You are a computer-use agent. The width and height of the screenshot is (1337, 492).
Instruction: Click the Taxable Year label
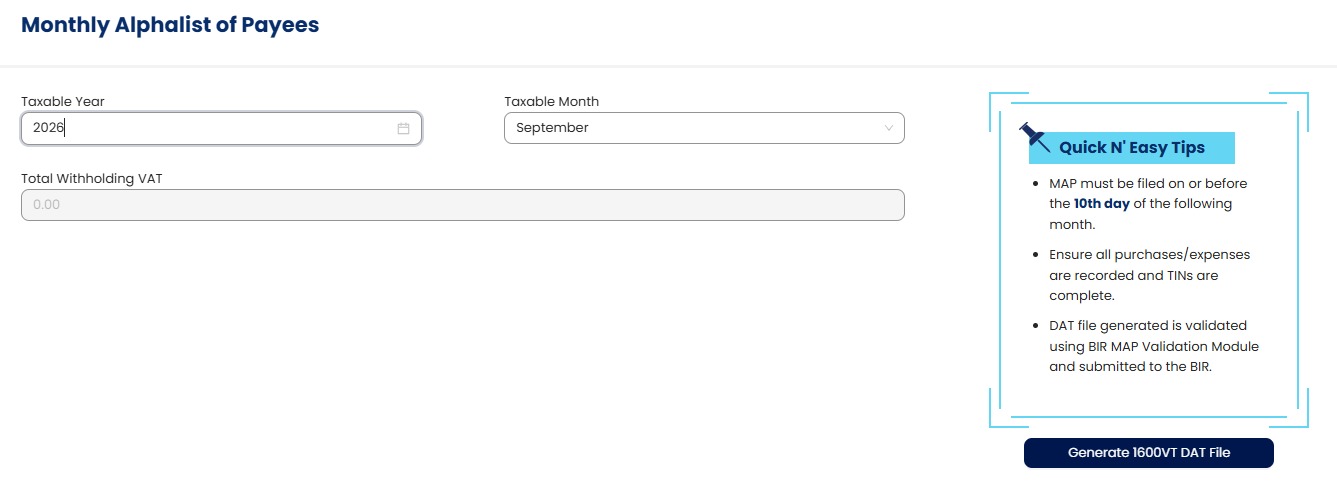[x=63, y=101]
